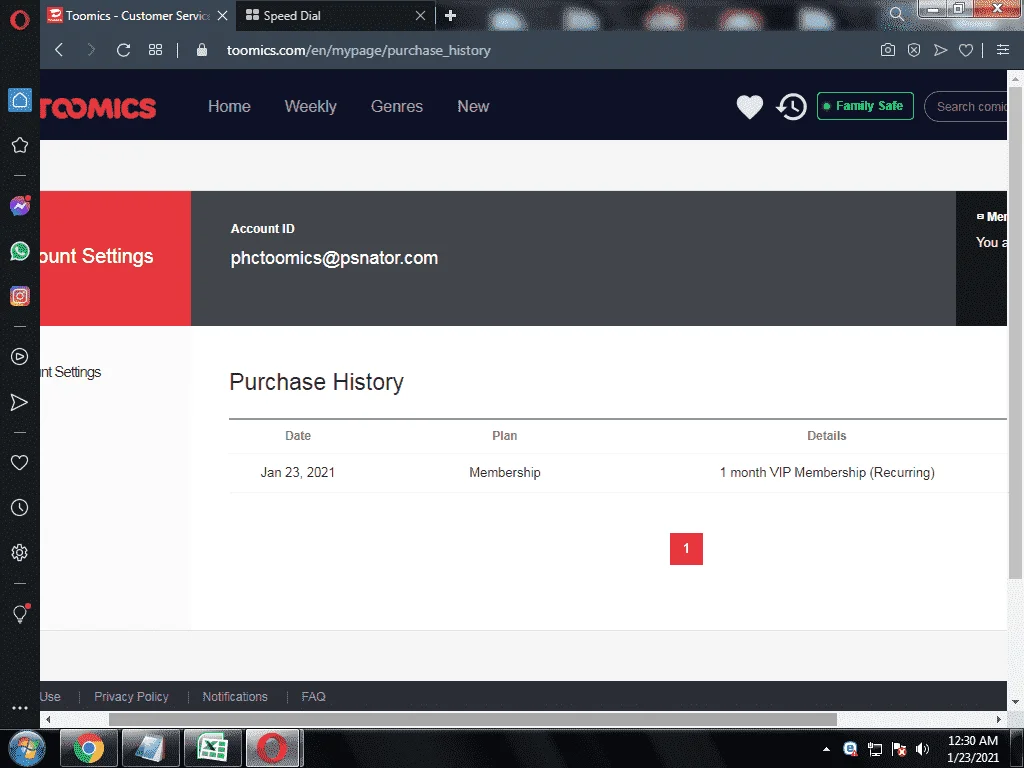Open the New comics menu item
Image resolution: width=1024 pixels, height=768 pixels.
[x=473, y=106]
